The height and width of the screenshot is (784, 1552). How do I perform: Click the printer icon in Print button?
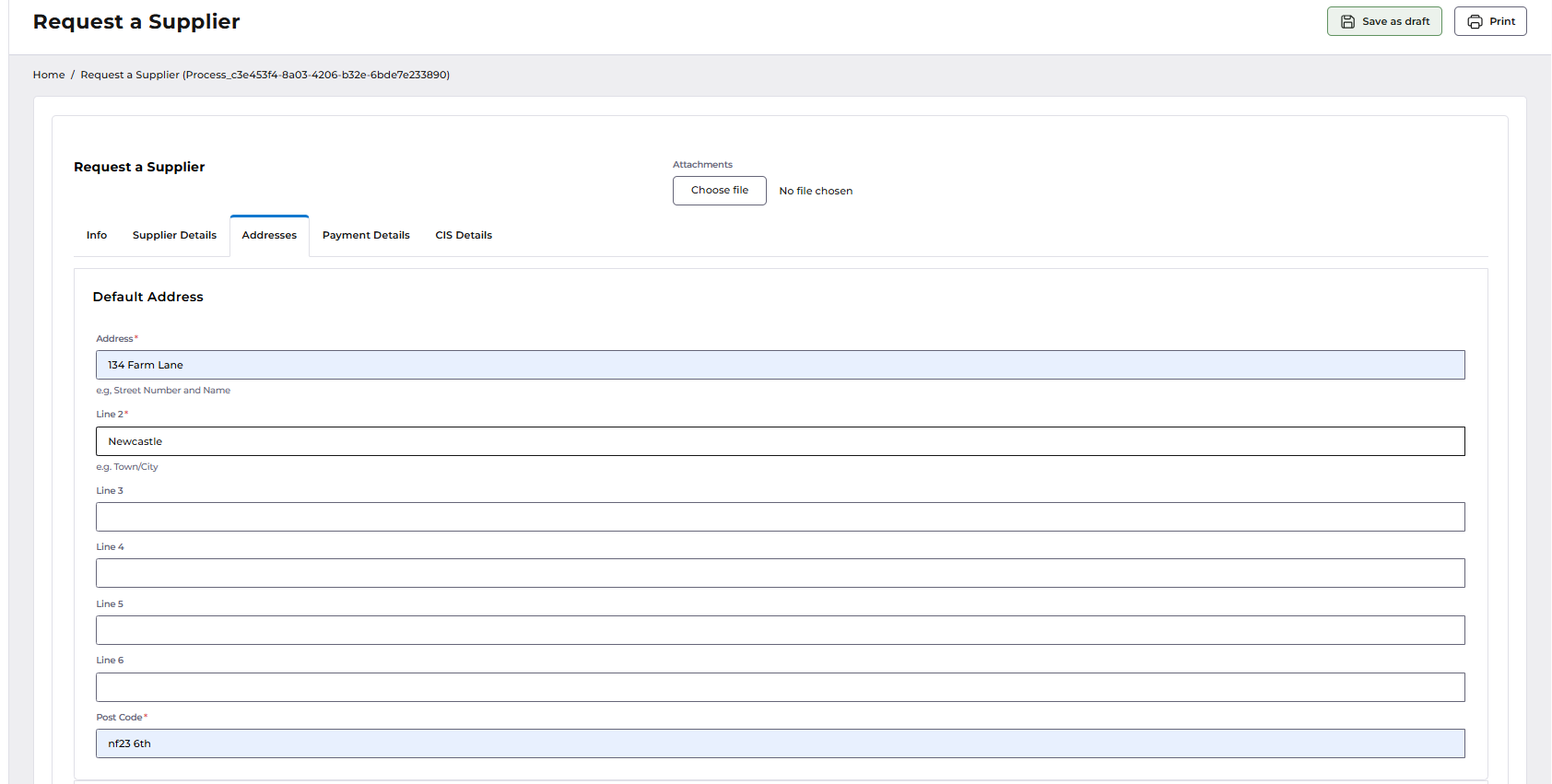tap(1475, 21)
